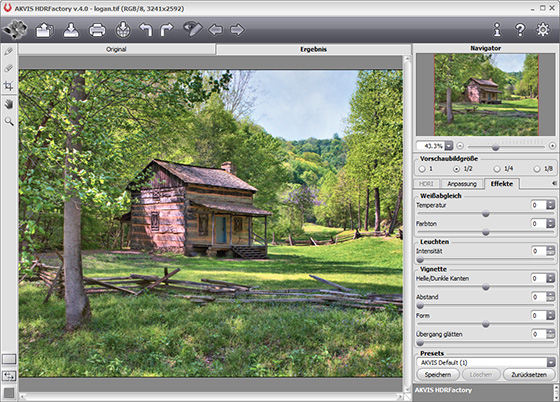Click the Temperatur value input field
Screen dimensions: 560x402
click(539, 205)
